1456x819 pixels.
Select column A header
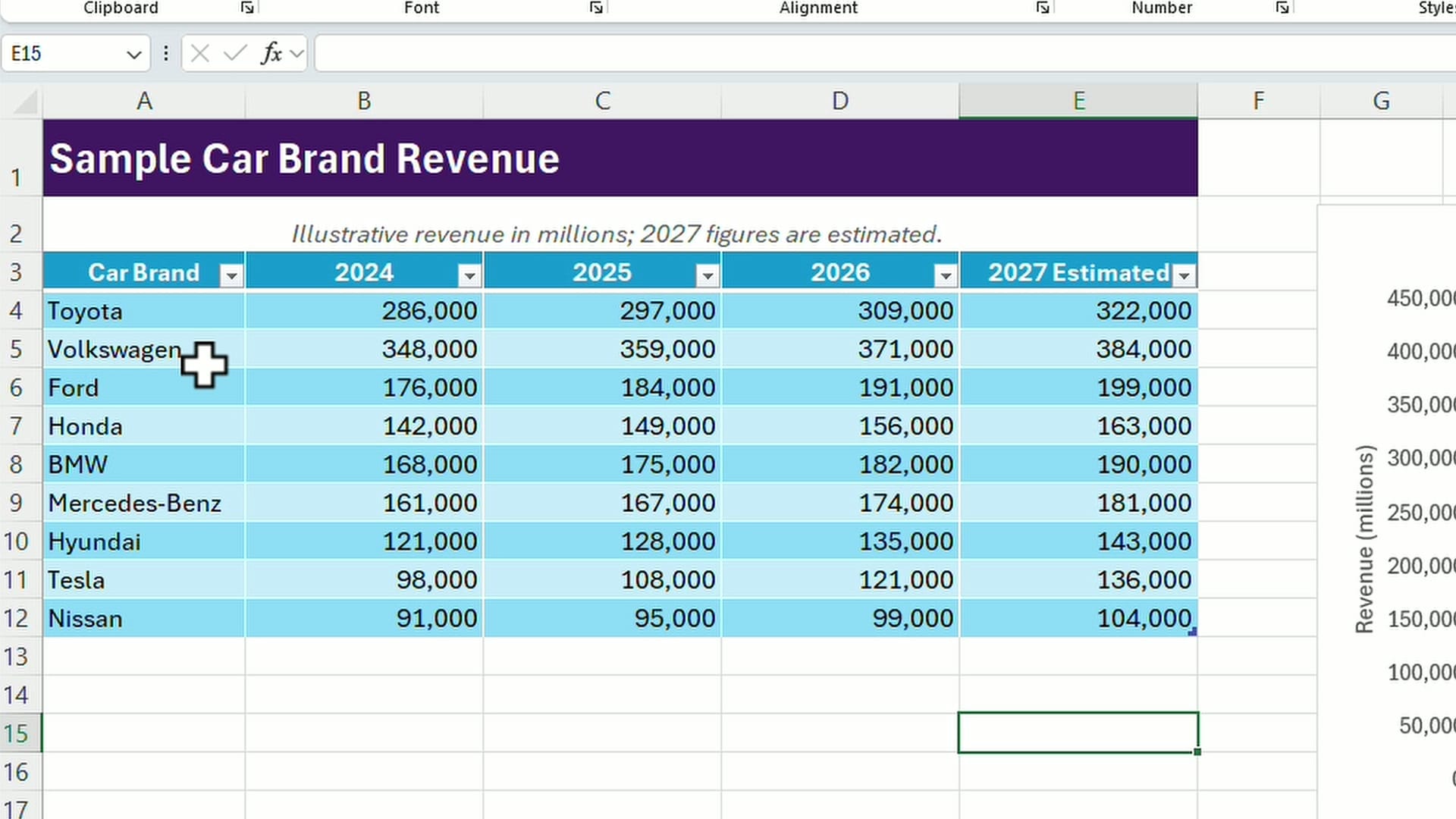click(144, 101)
